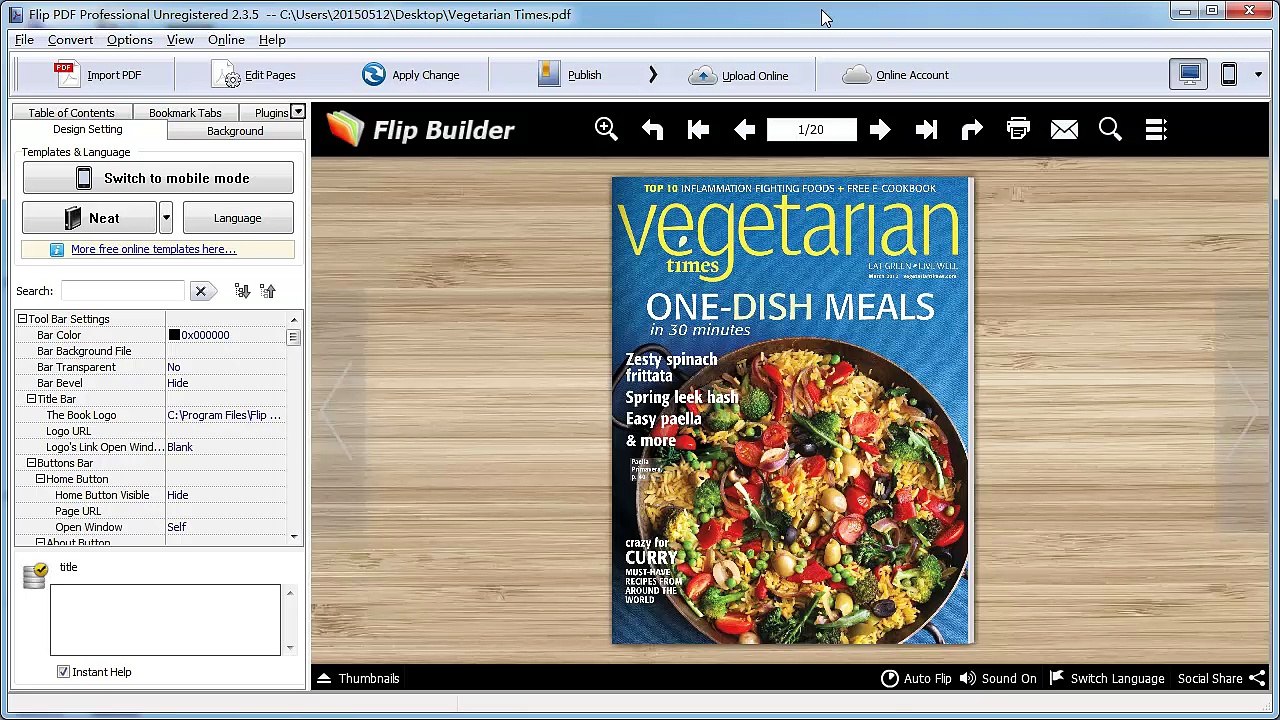This screenshot has height=720, width=1280.
Task: Click Apply Change button
Action: [411, 75]
